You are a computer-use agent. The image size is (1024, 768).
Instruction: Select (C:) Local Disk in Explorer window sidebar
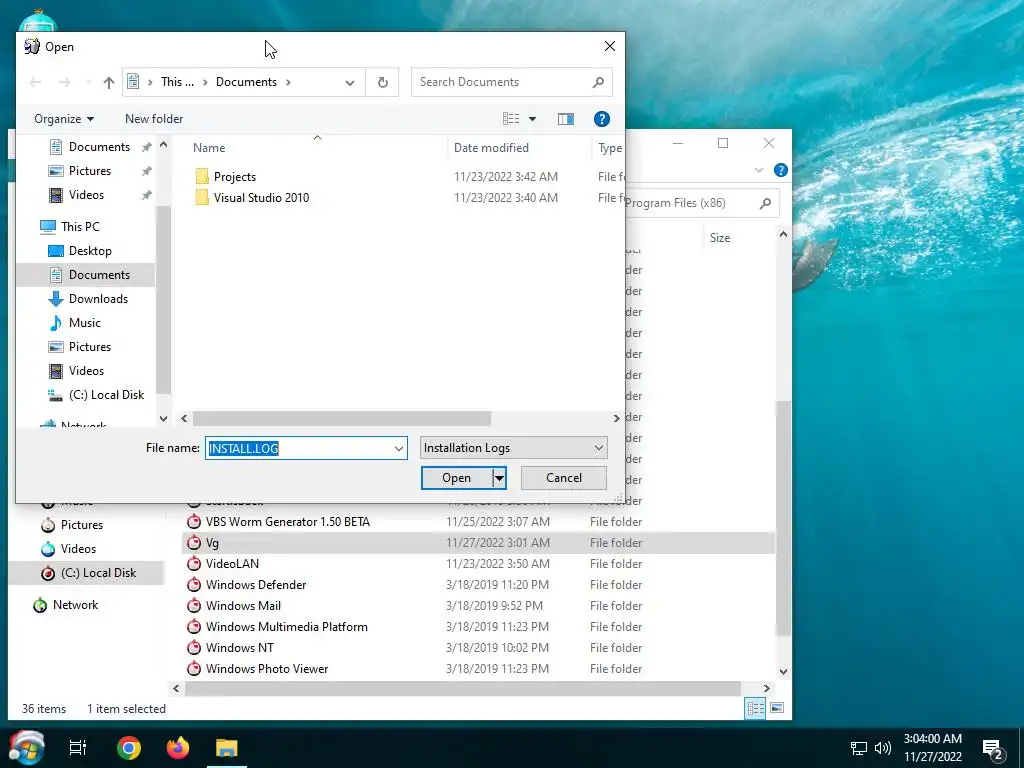(x=98, y=573)
